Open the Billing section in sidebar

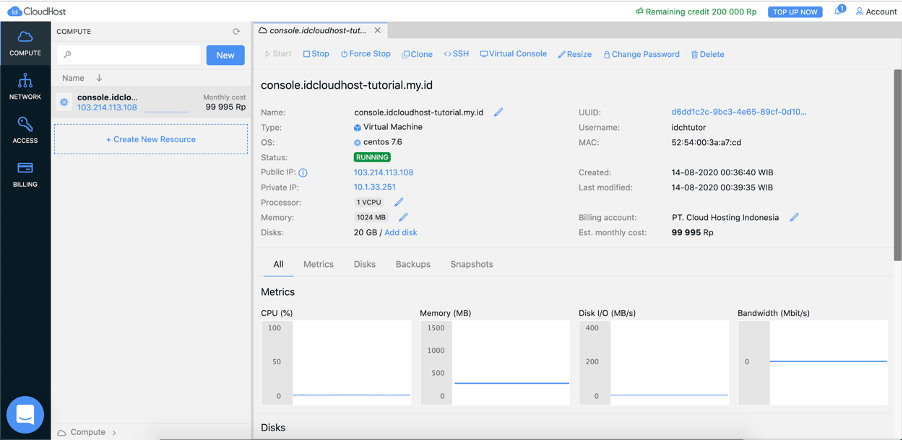coord(25,174)
